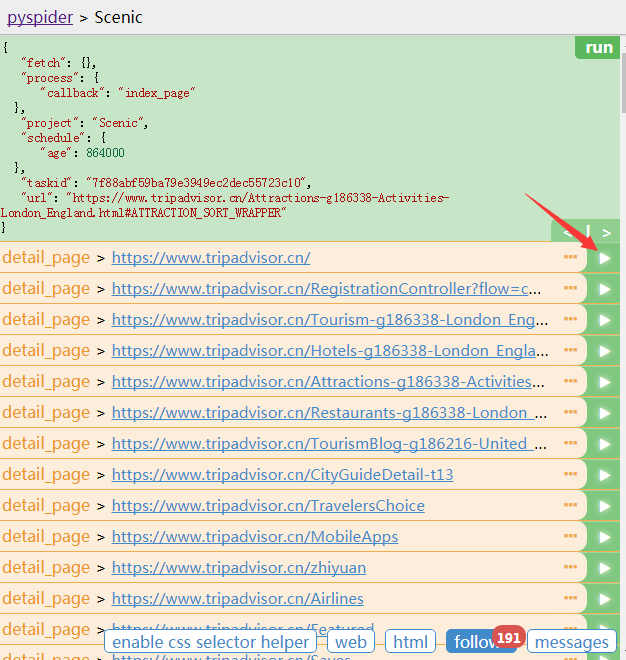Image resolution: width=626 pixels, height=660 pixels.
Task: Expand details dots on RegistrationController row
Action: click(x=570, y=288)
